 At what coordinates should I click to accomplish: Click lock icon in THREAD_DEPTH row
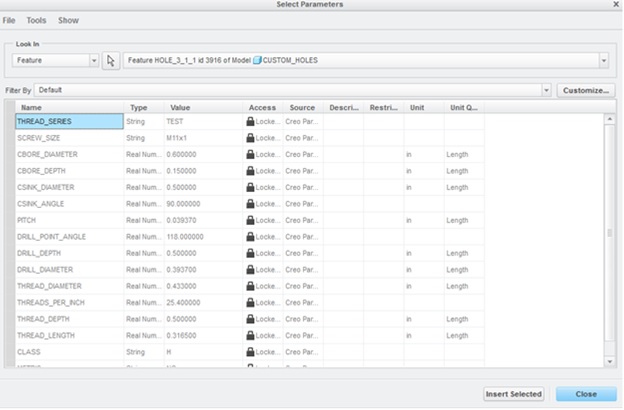point(250,319)
